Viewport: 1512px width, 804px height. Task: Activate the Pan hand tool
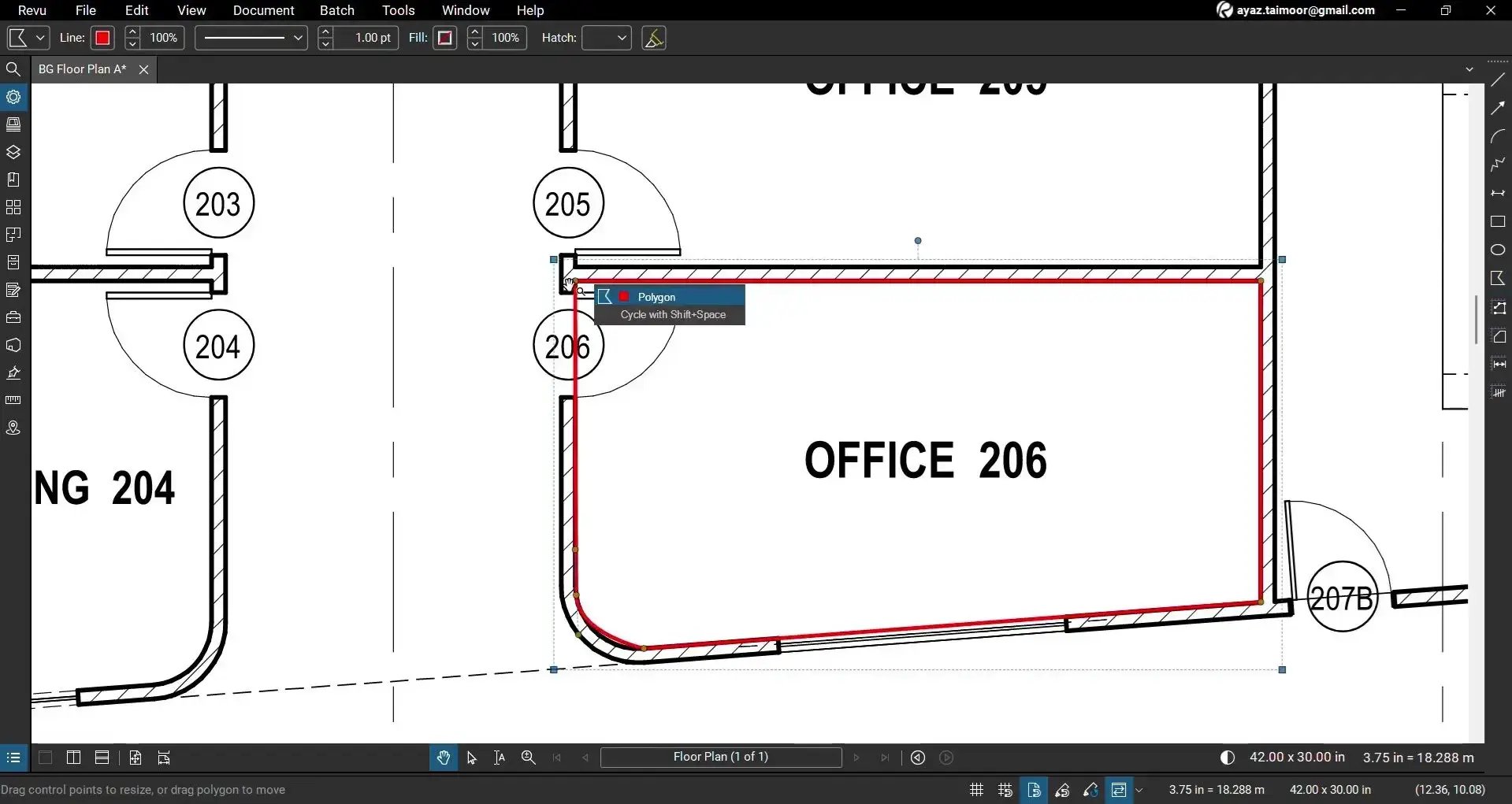click(444, 757)
